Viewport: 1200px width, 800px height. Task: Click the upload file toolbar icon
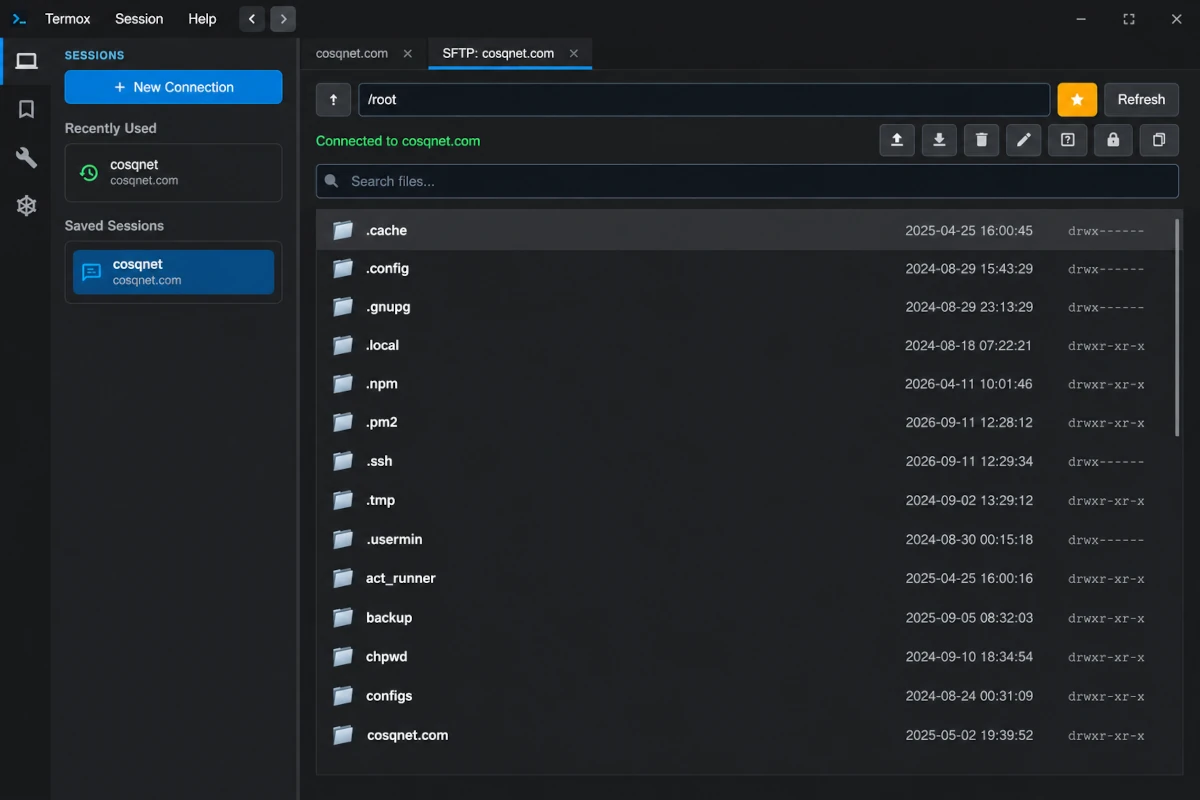click(897, 140)
